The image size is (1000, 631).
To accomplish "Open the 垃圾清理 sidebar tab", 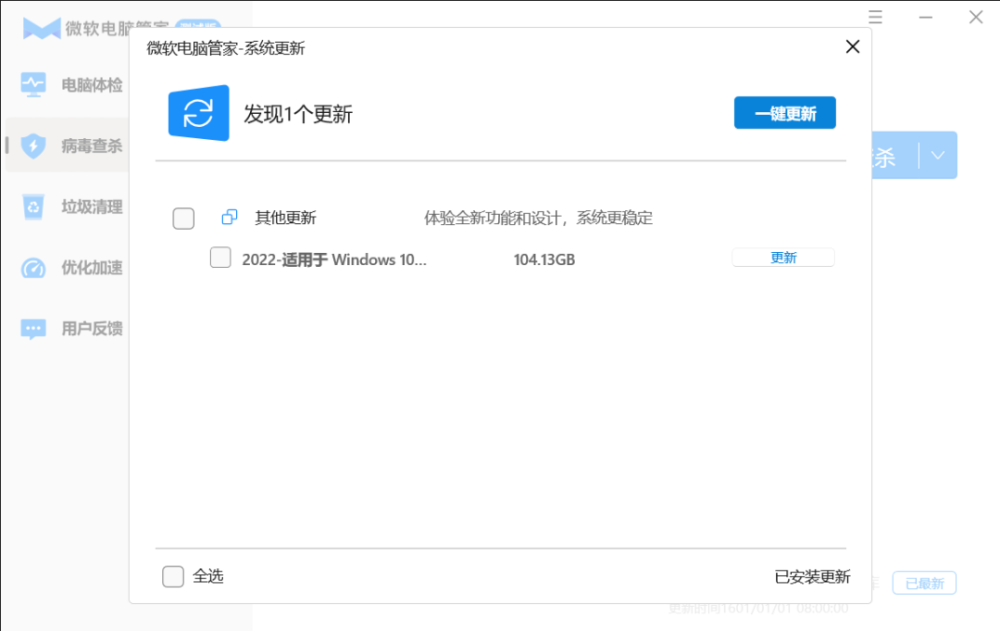I will [x=91, y=207].
